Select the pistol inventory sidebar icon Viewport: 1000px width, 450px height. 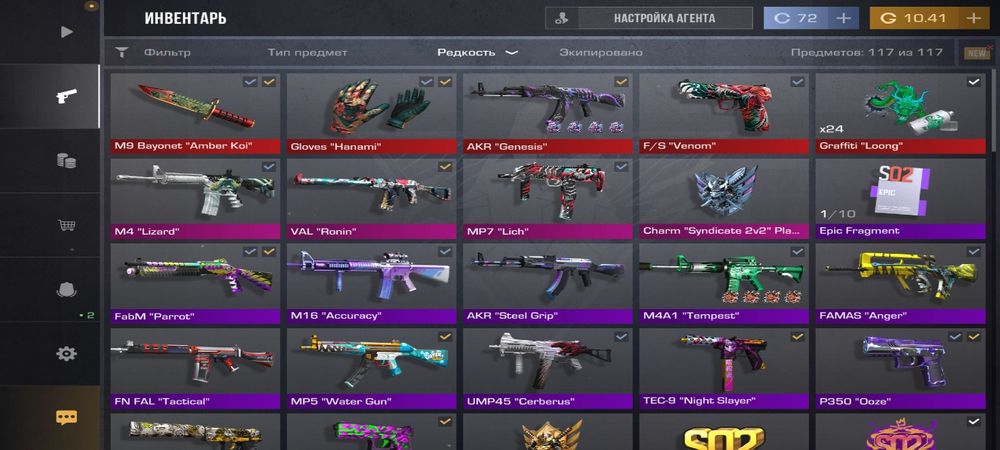point(66,96)
